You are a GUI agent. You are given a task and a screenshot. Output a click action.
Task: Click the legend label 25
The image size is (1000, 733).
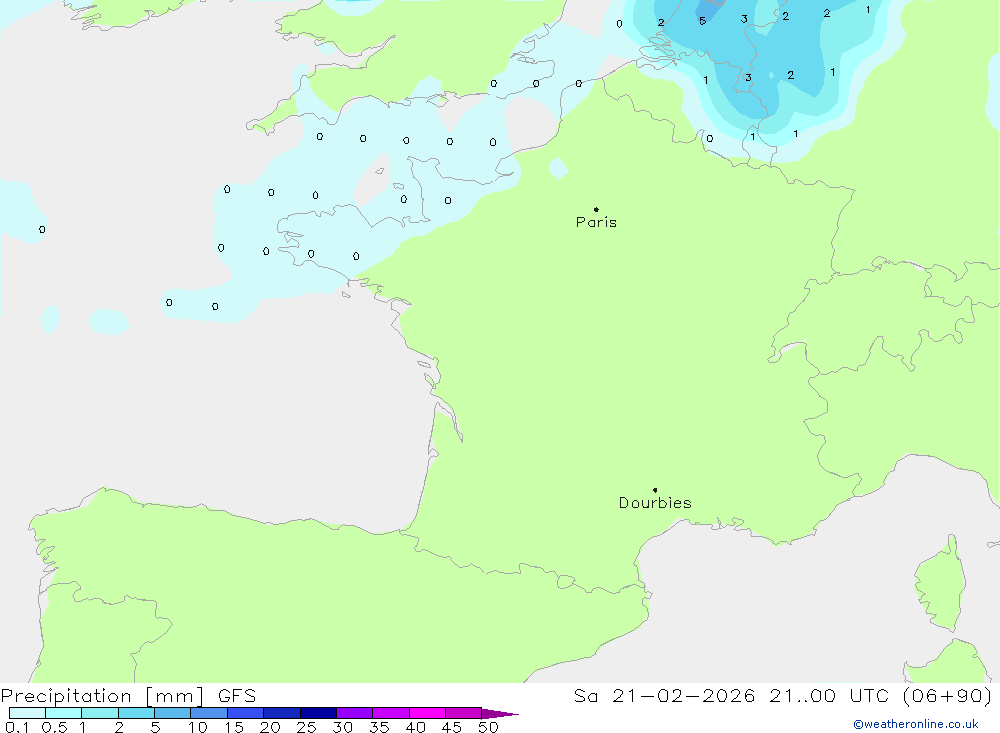[306, 727]
